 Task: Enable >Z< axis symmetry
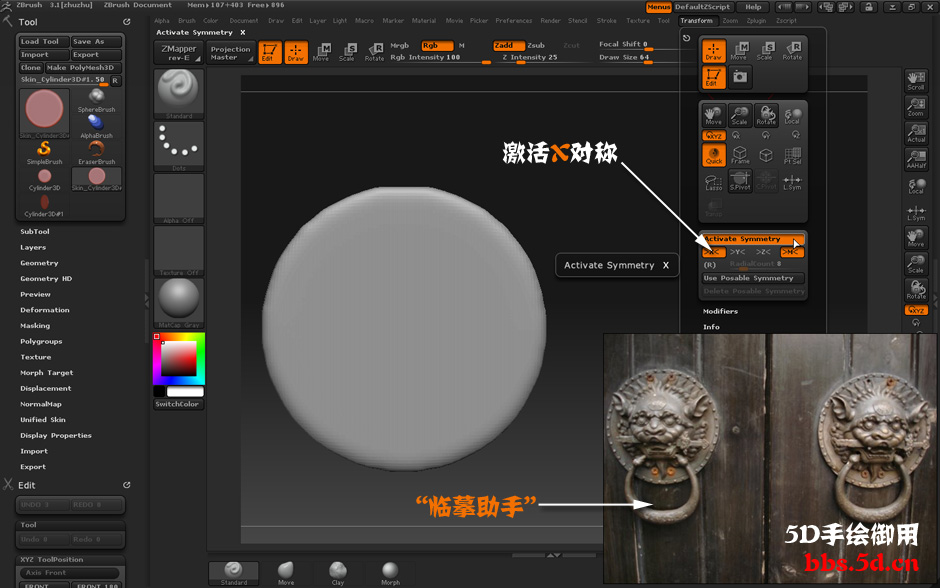(763, 252)
